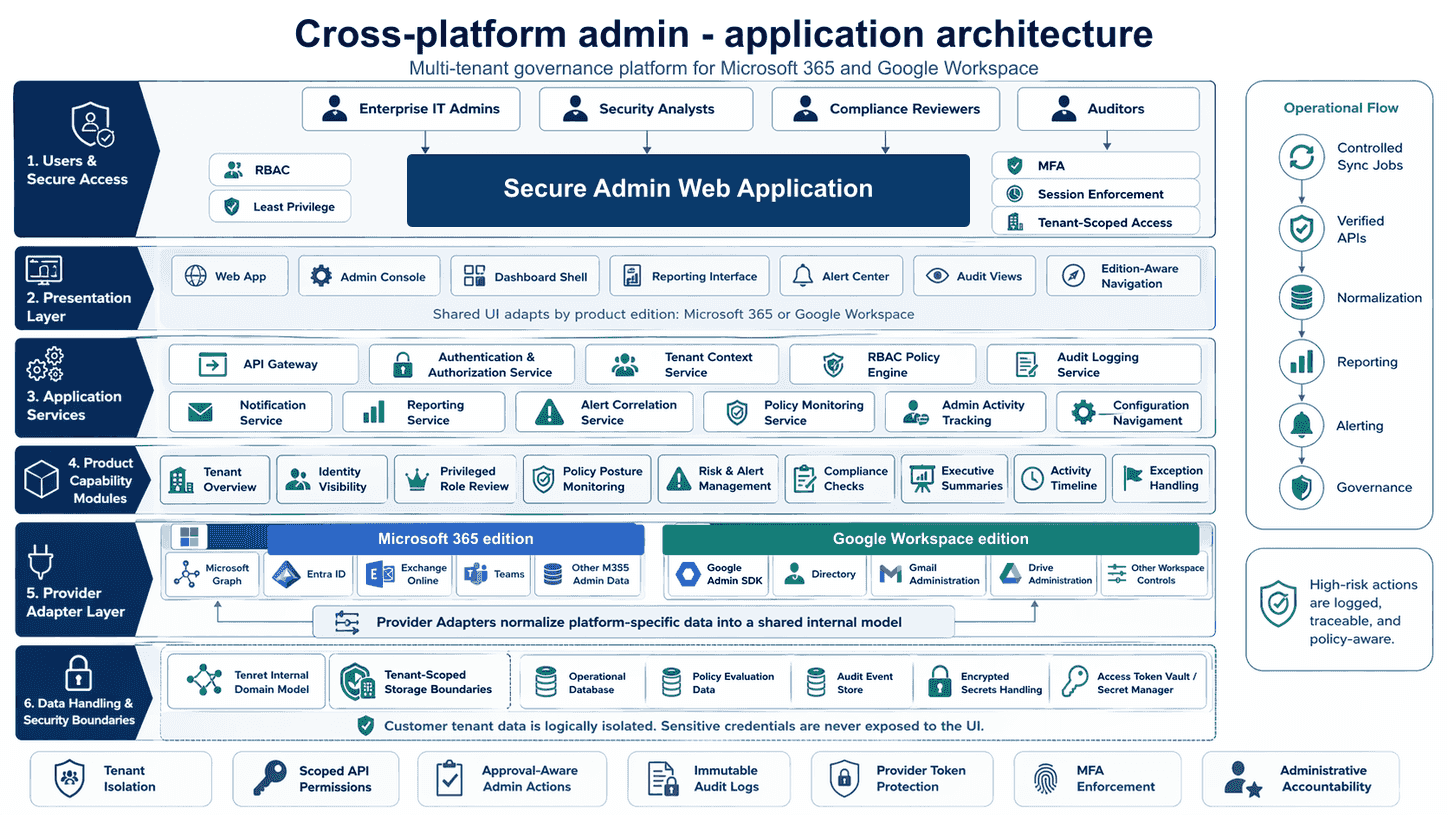Click the Compliance Checks module
The height and width of the screenshot is (815, 1448).
(839, 479)
